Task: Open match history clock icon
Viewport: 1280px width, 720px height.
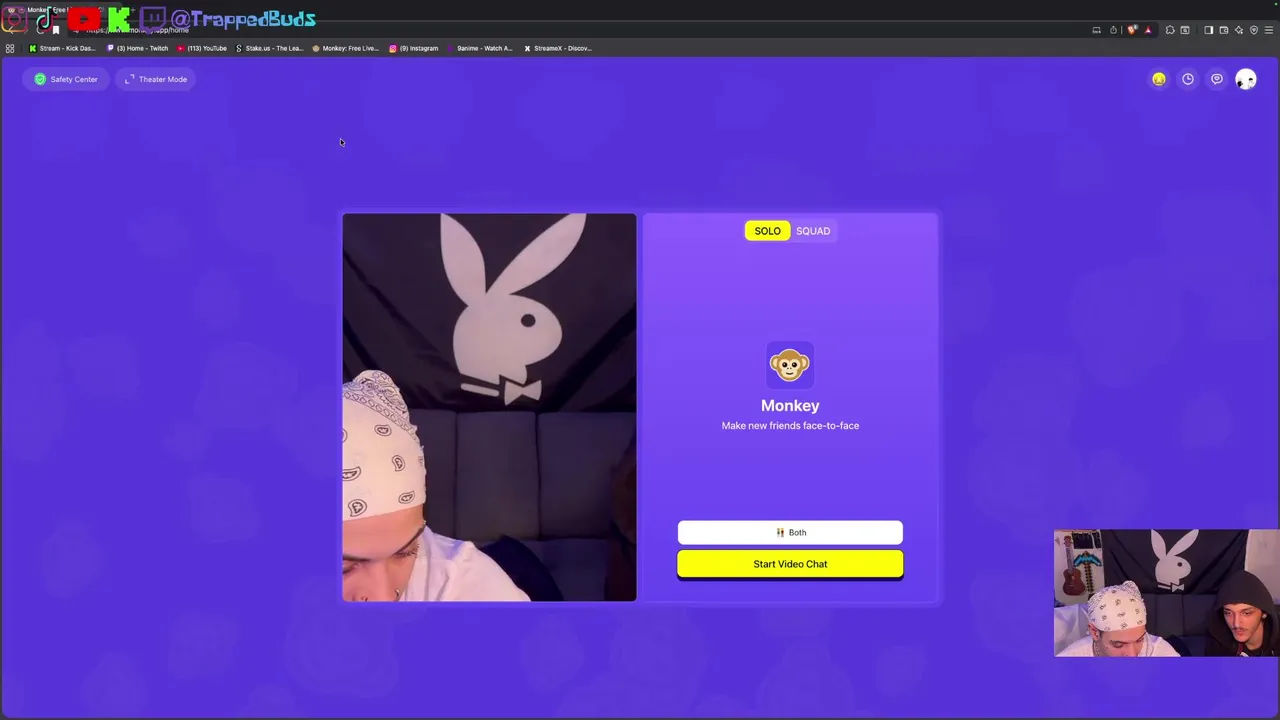Action: [1188, 79]
